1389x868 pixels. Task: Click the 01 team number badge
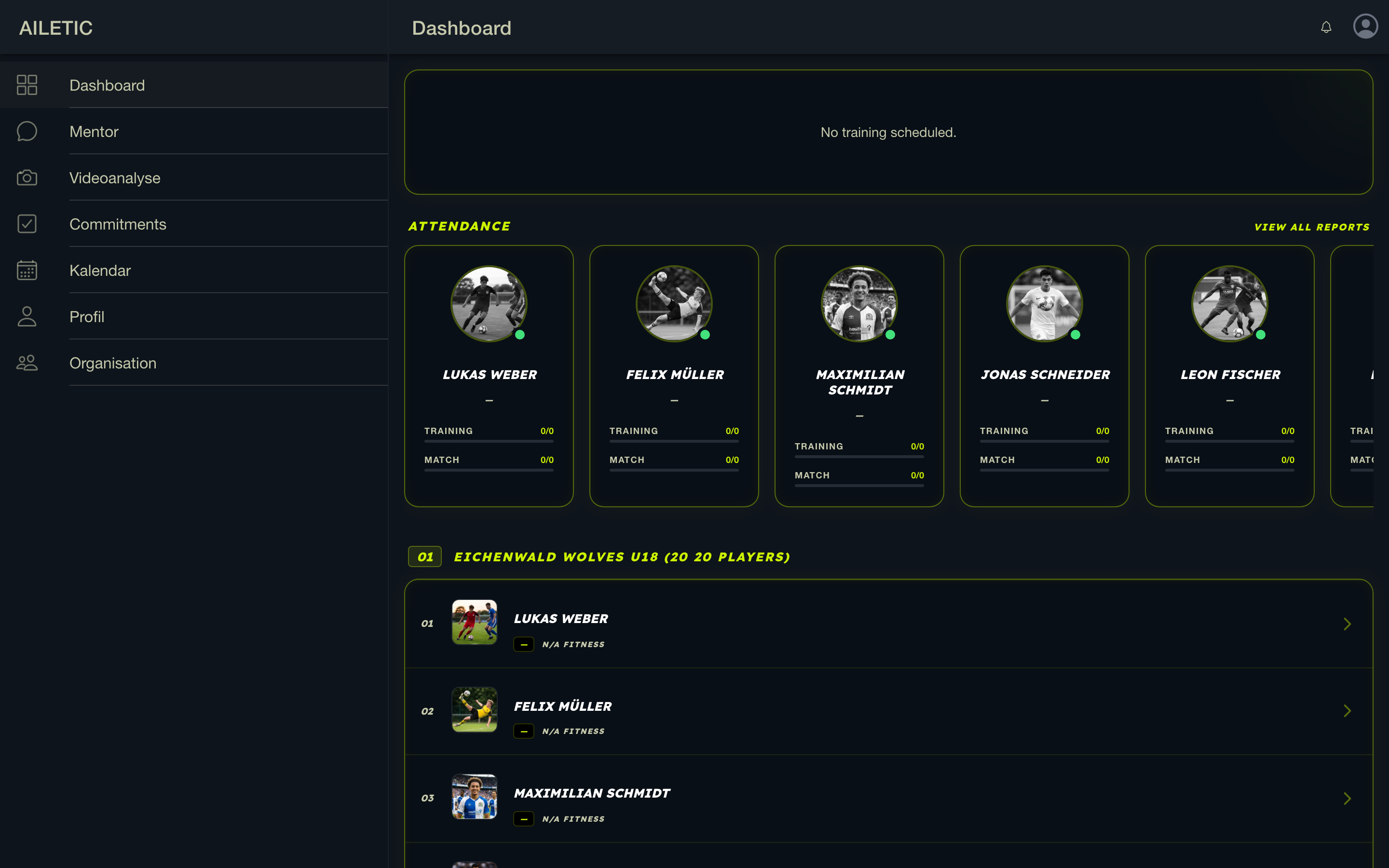pos(425,557)
